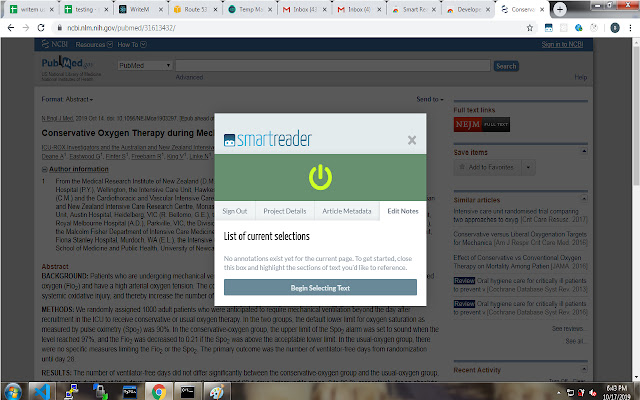
Task: Reload the PubMed page
Action: (x=41, y=28)
